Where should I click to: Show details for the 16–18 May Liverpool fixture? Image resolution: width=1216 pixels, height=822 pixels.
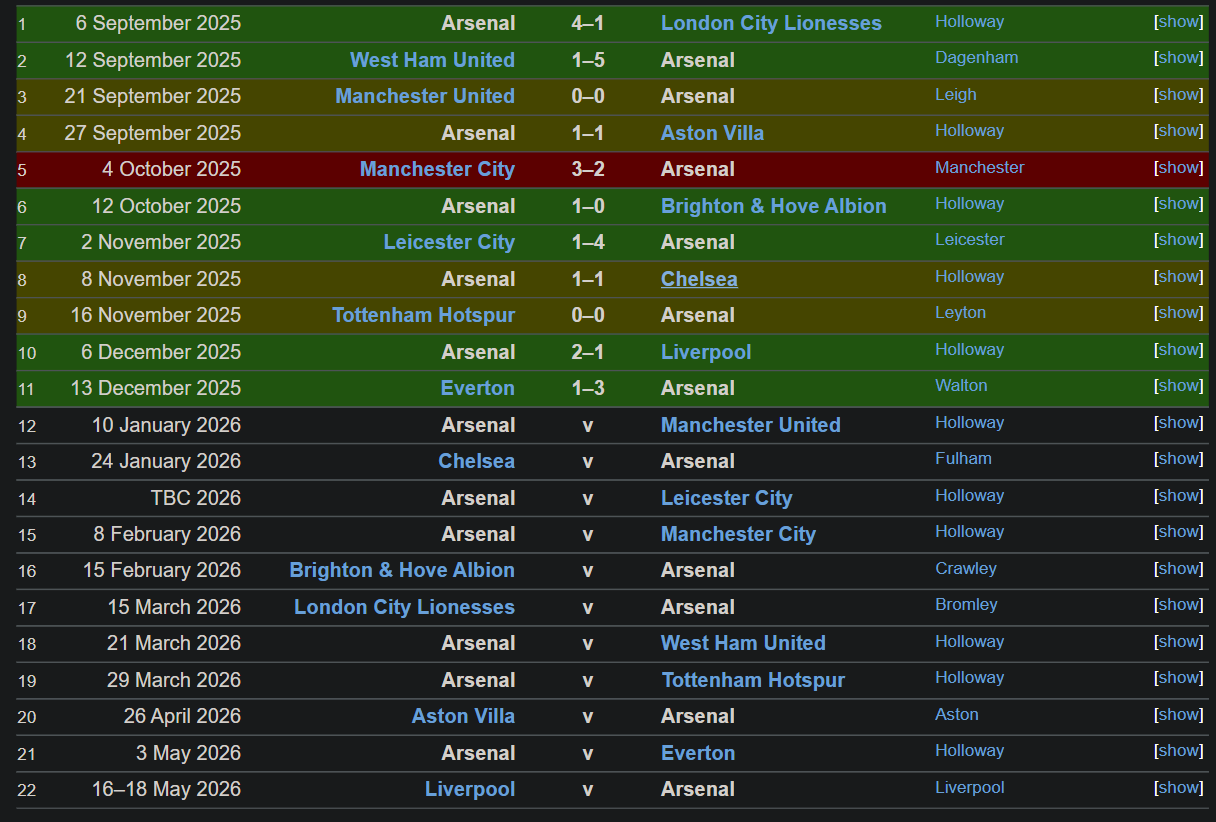pos(1180,787)
